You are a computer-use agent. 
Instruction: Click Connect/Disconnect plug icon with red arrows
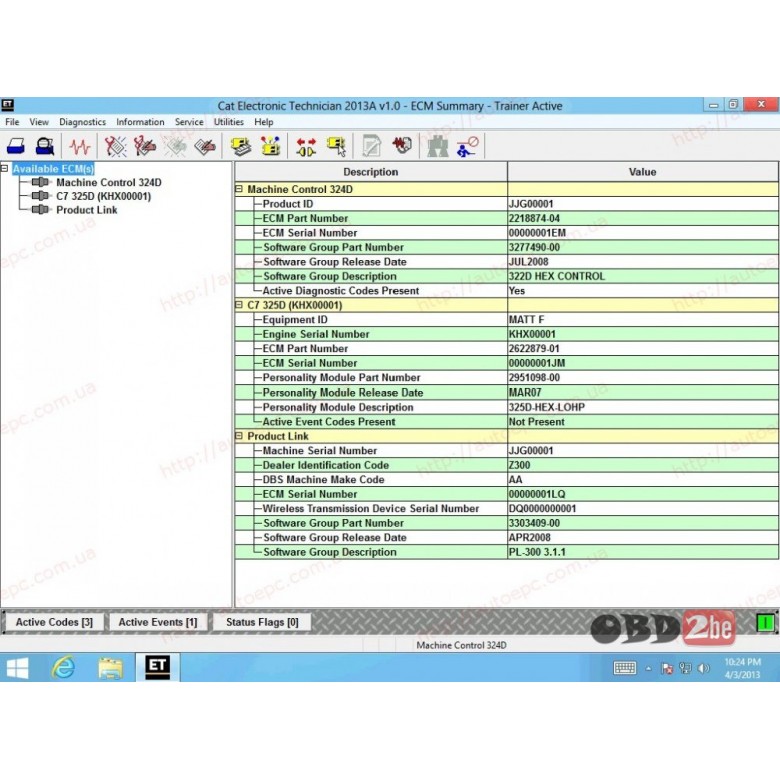coord(306,146)
